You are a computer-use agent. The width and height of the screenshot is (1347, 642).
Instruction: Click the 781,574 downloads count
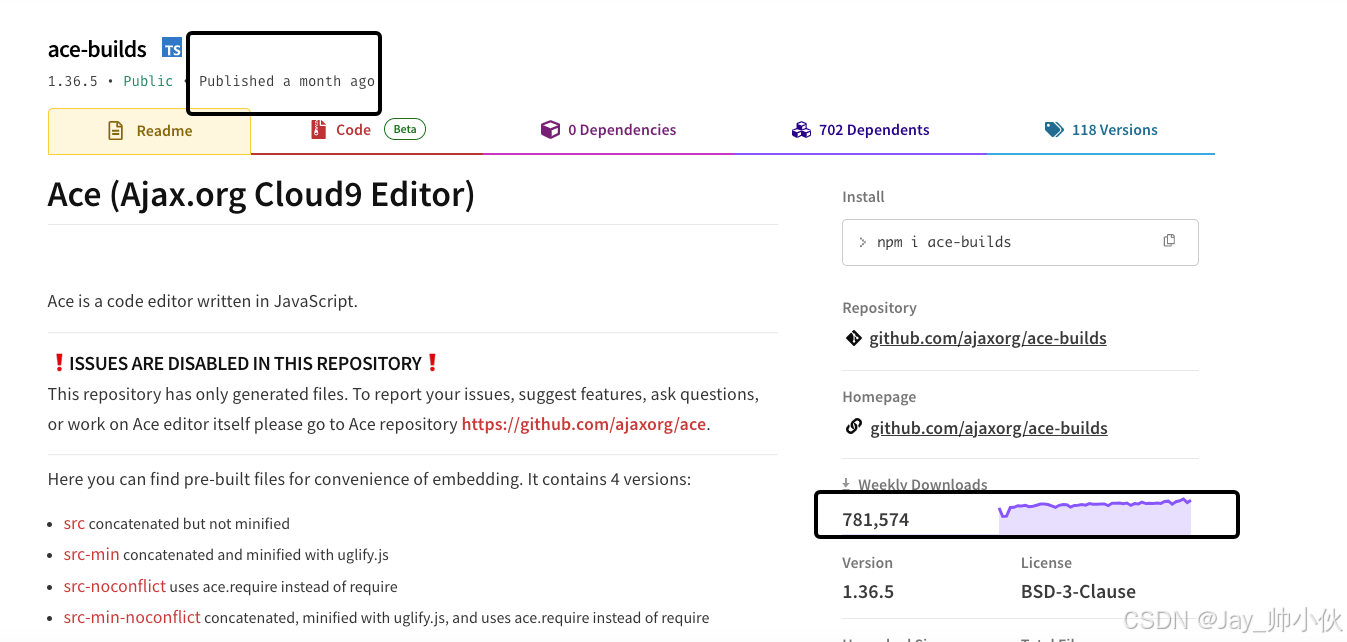coord(876,520)
